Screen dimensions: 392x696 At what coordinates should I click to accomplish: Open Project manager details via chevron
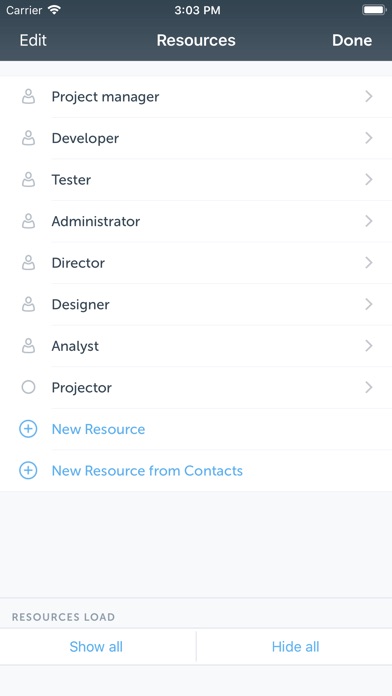coord(368,96)
